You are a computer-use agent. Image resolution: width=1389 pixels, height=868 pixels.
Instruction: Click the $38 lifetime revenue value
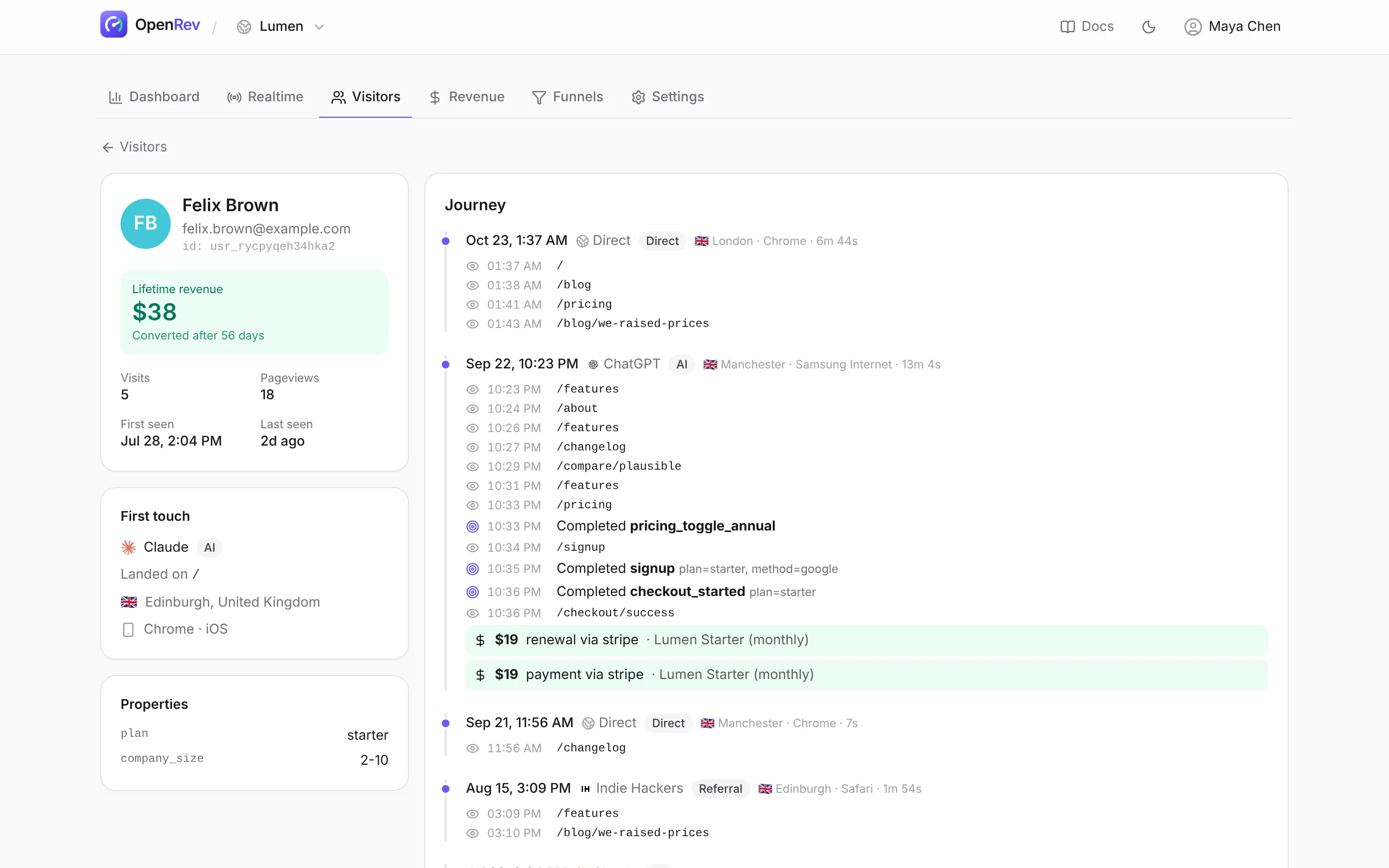point(154,312)
